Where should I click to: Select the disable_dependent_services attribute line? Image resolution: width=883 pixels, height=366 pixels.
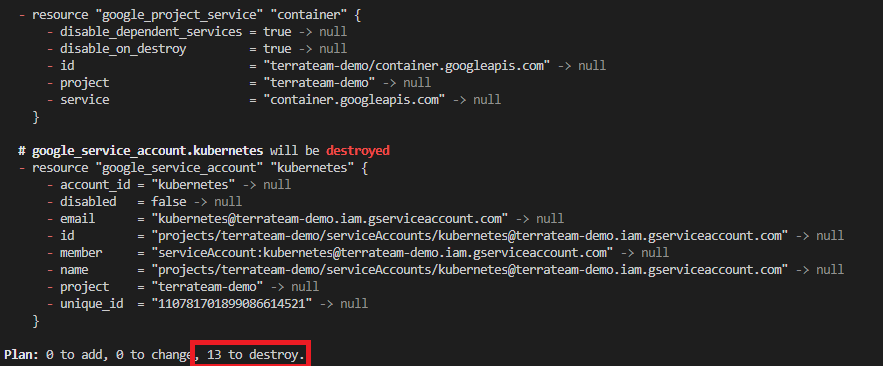click(x=197, y=32)
